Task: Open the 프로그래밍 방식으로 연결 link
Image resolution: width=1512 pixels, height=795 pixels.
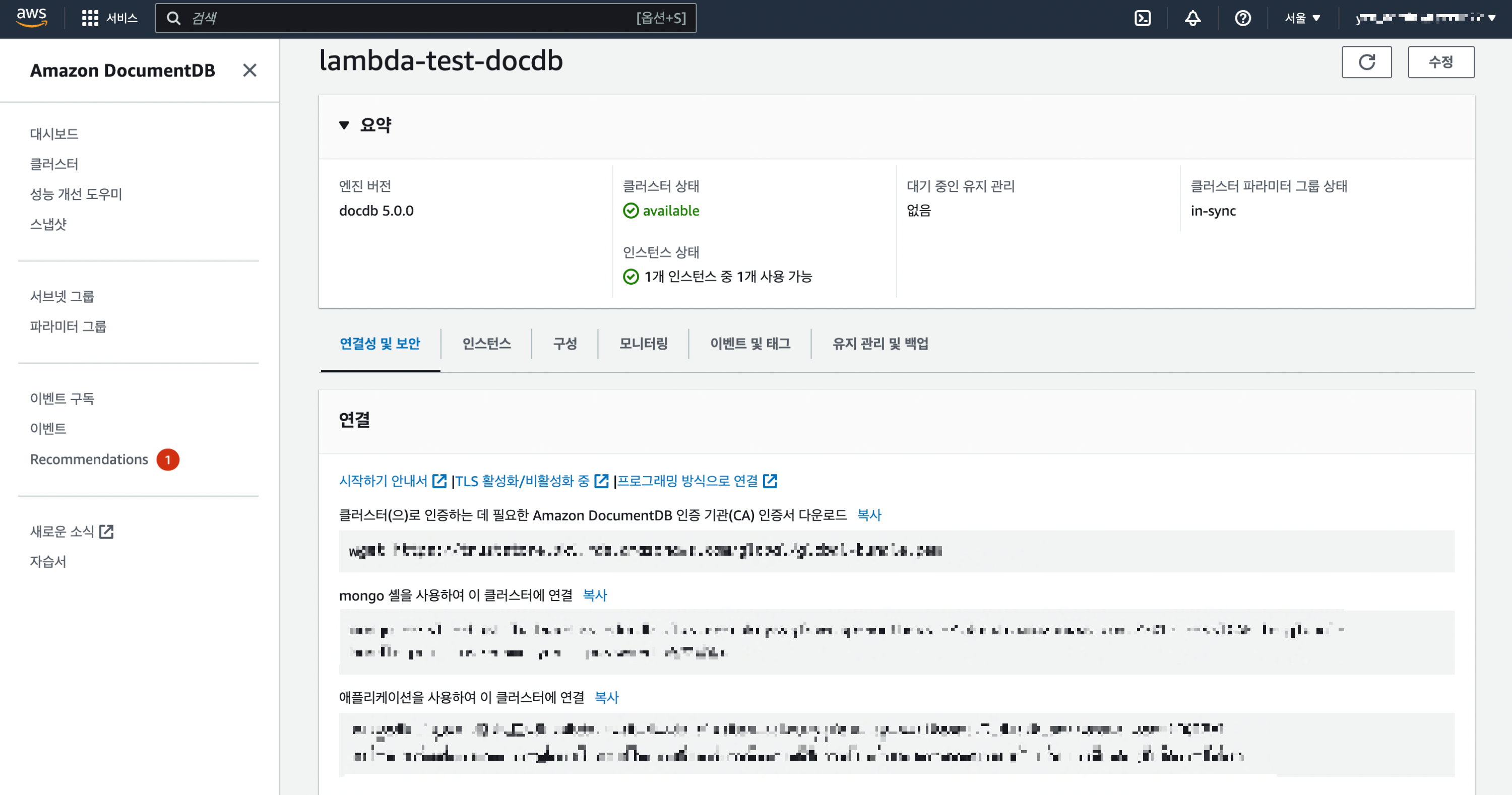Action: 687,481
